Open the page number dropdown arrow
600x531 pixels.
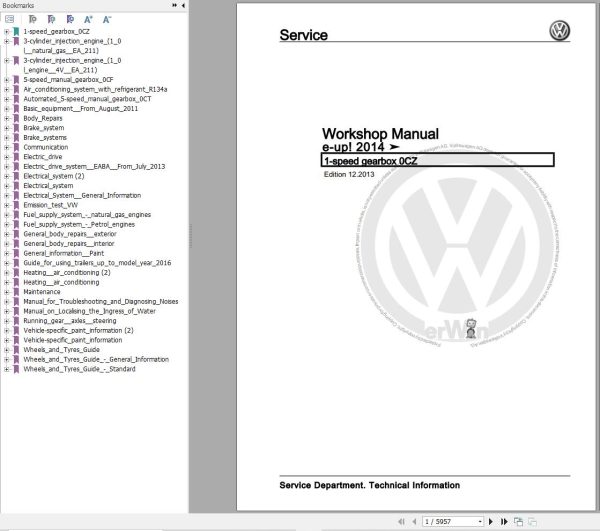(480, 521)
